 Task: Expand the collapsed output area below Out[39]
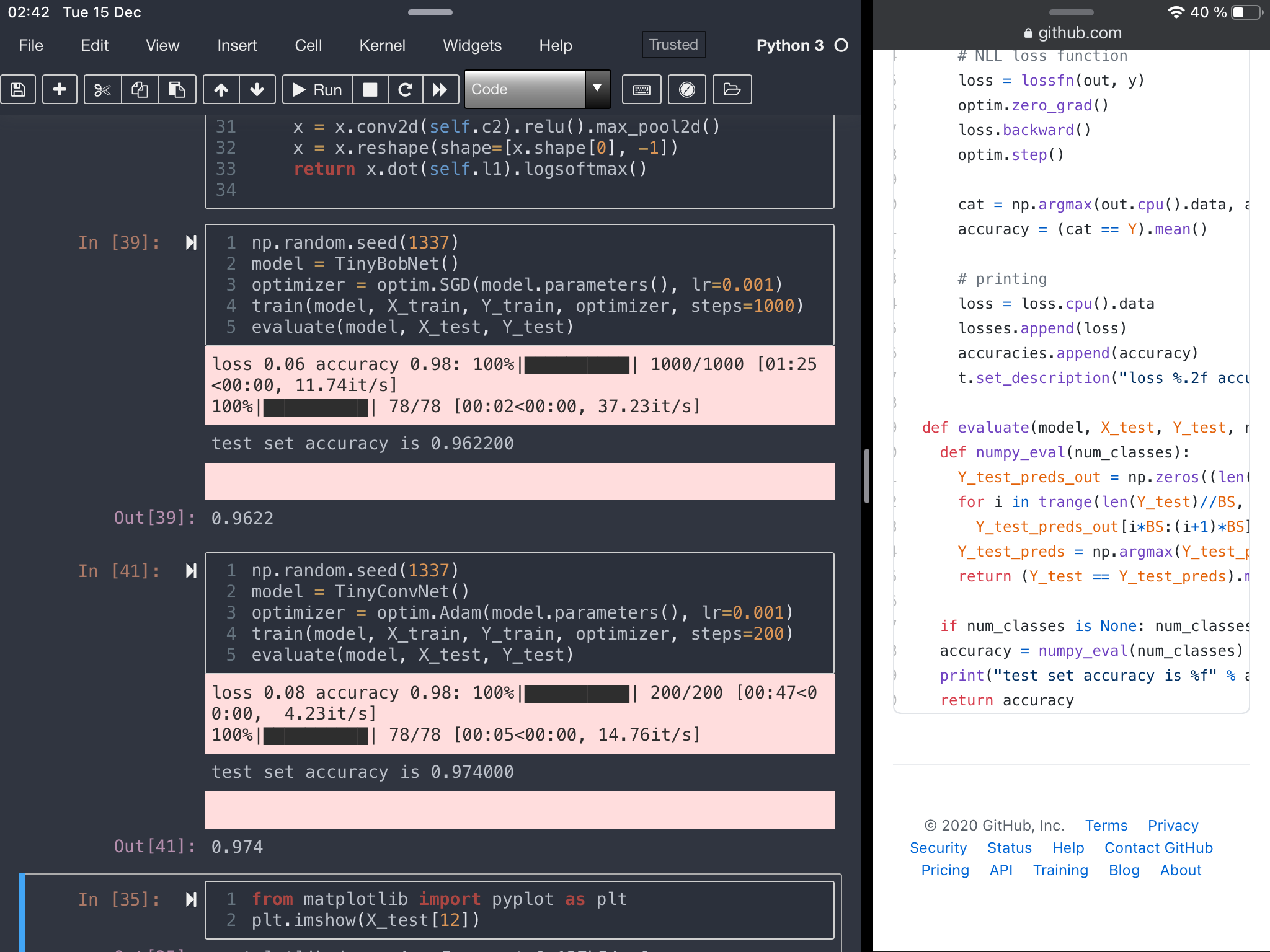[520, 482]
